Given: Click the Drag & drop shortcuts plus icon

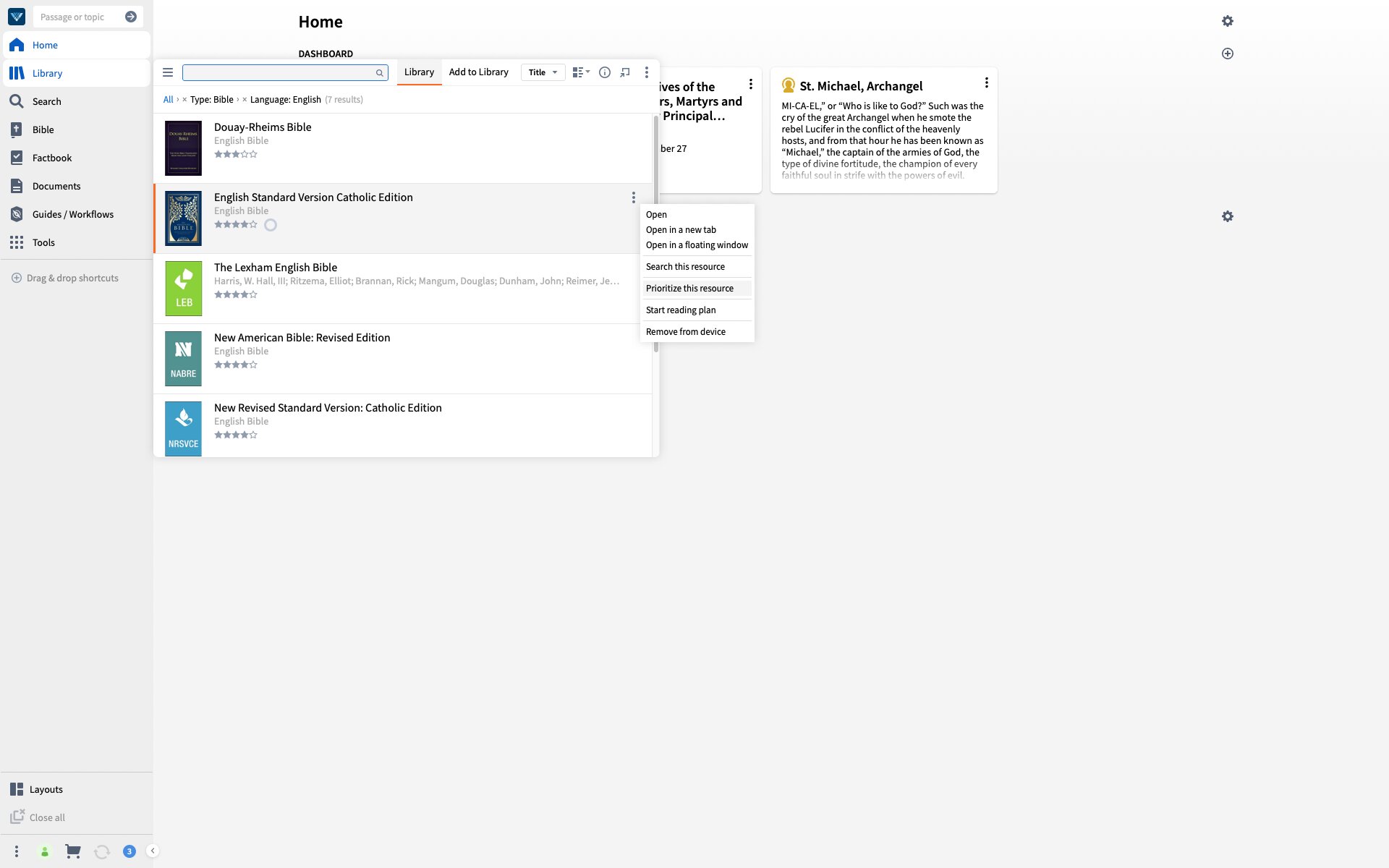Looking at the screenshot, I should pyautogui.click(x=17, y=278).
